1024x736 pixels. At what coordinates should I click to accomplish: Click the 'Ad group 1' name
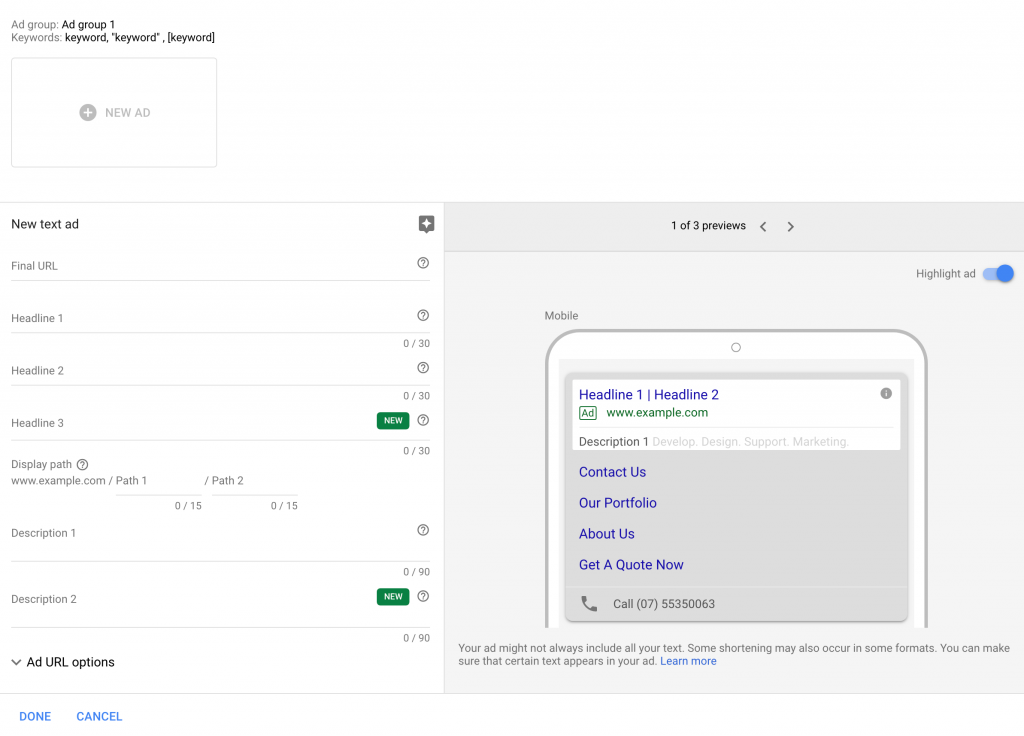88,24
